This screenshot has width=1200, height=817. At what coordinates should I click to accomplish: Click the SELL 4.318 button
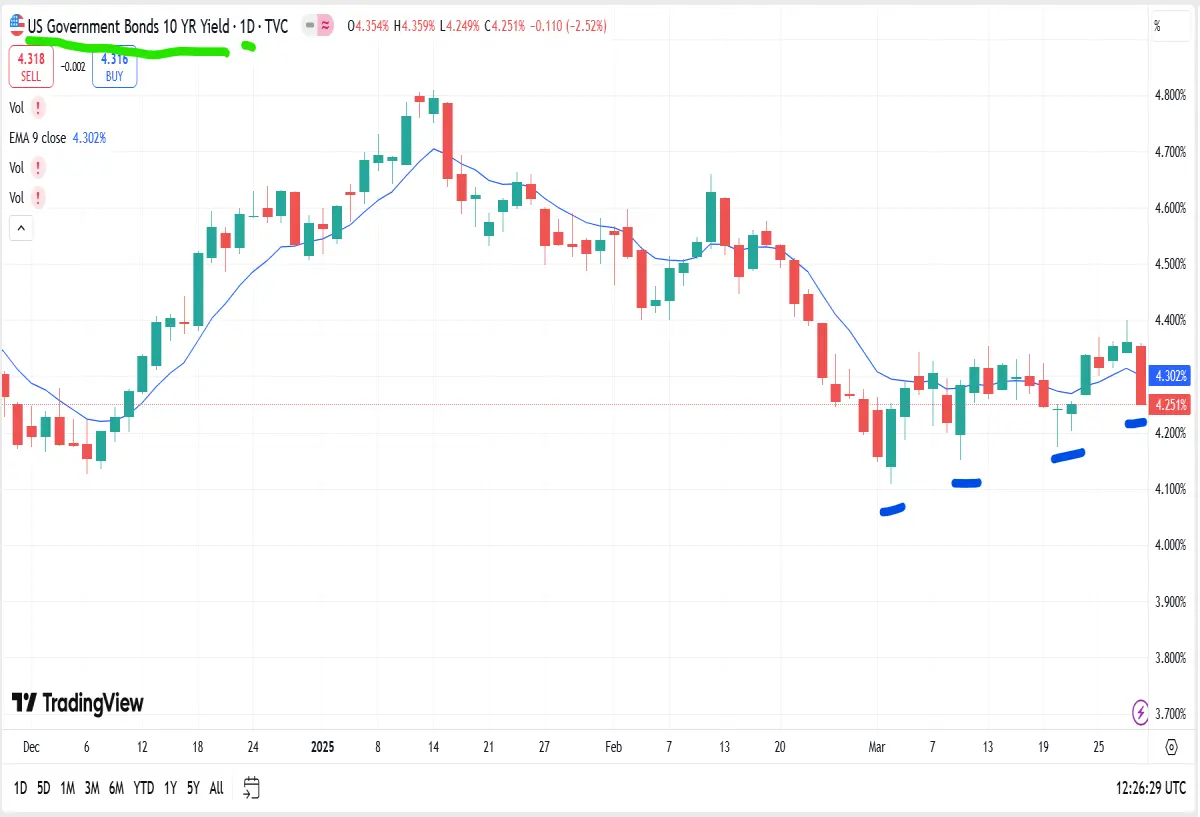click(30, 67)
